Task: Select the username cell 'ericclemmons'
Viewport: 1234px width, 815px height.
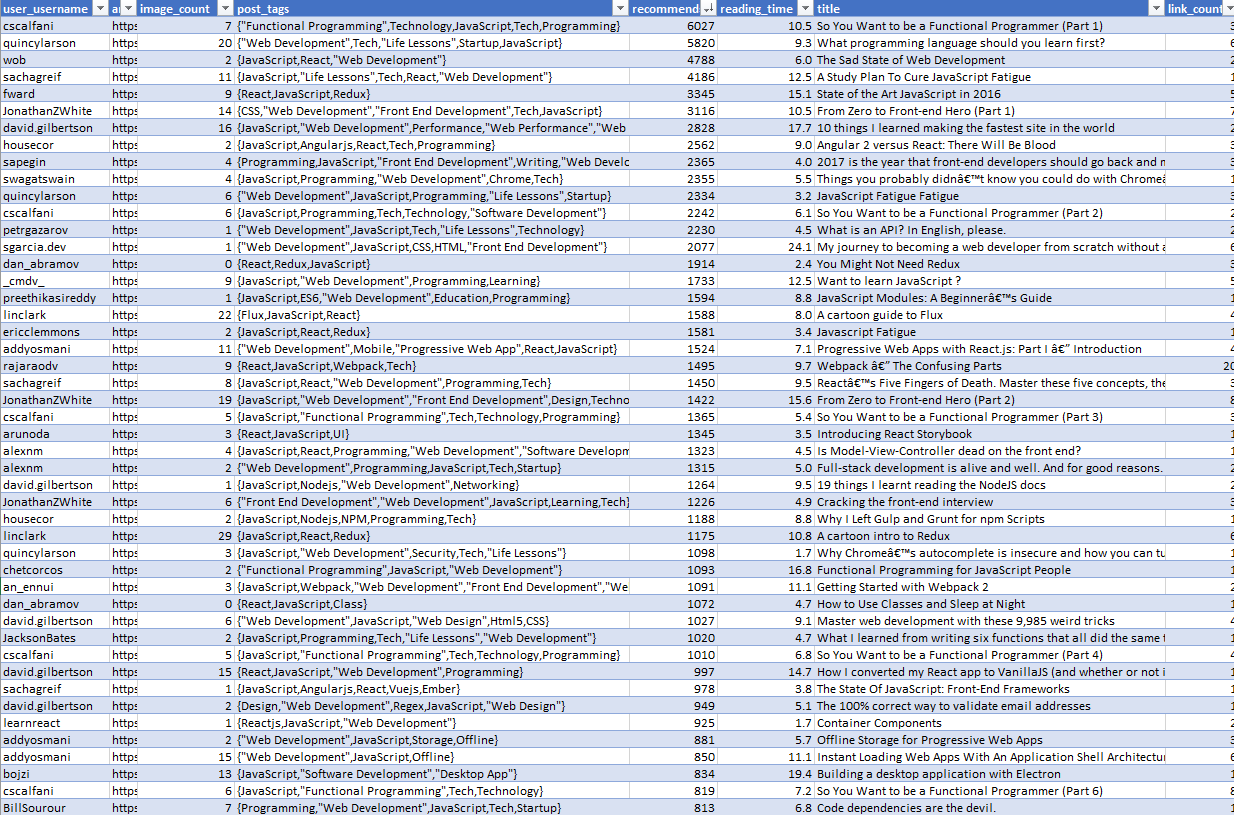Action: (40, 332)
